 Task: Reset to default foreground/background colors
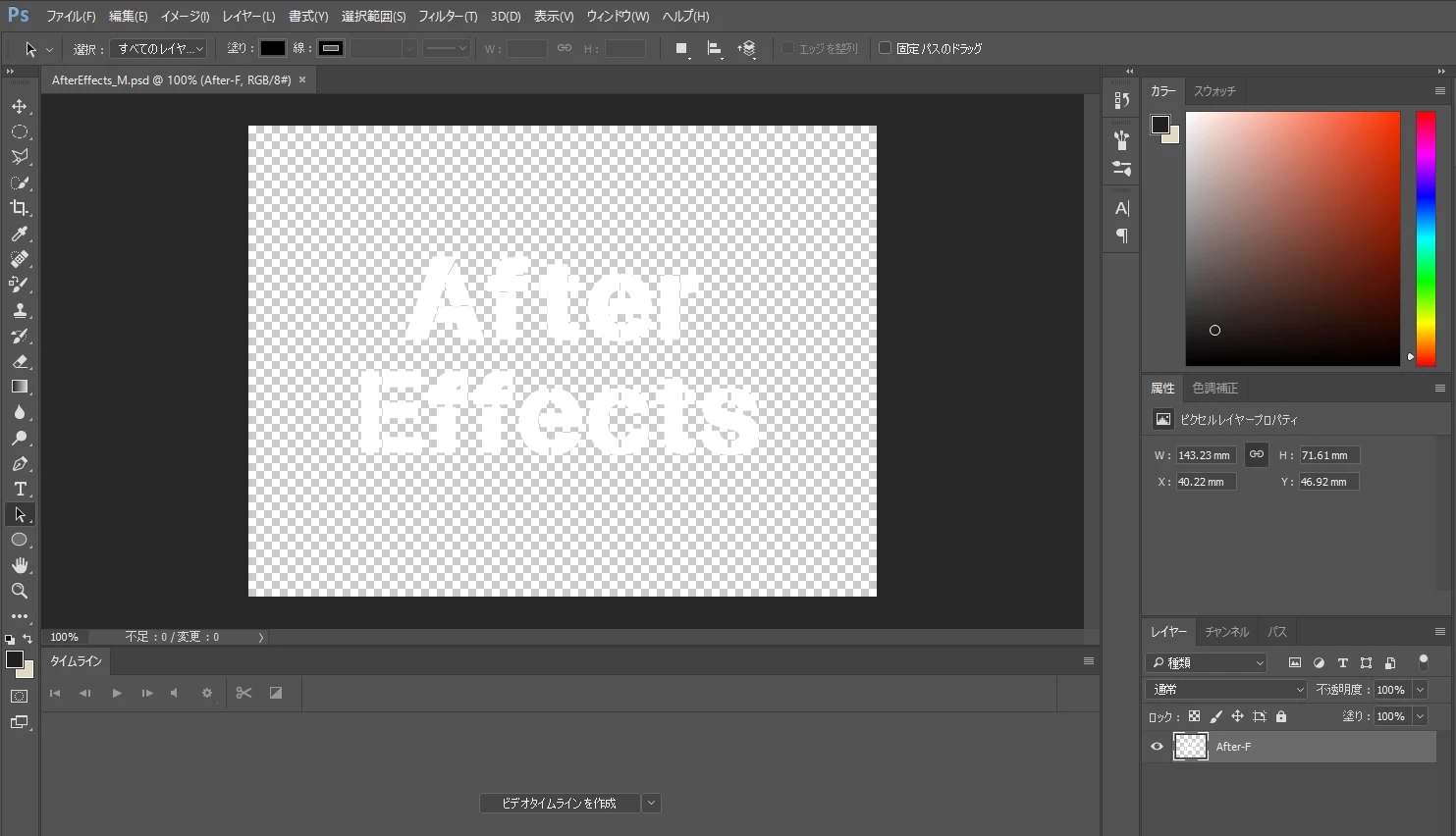click(x=10, y=639)
